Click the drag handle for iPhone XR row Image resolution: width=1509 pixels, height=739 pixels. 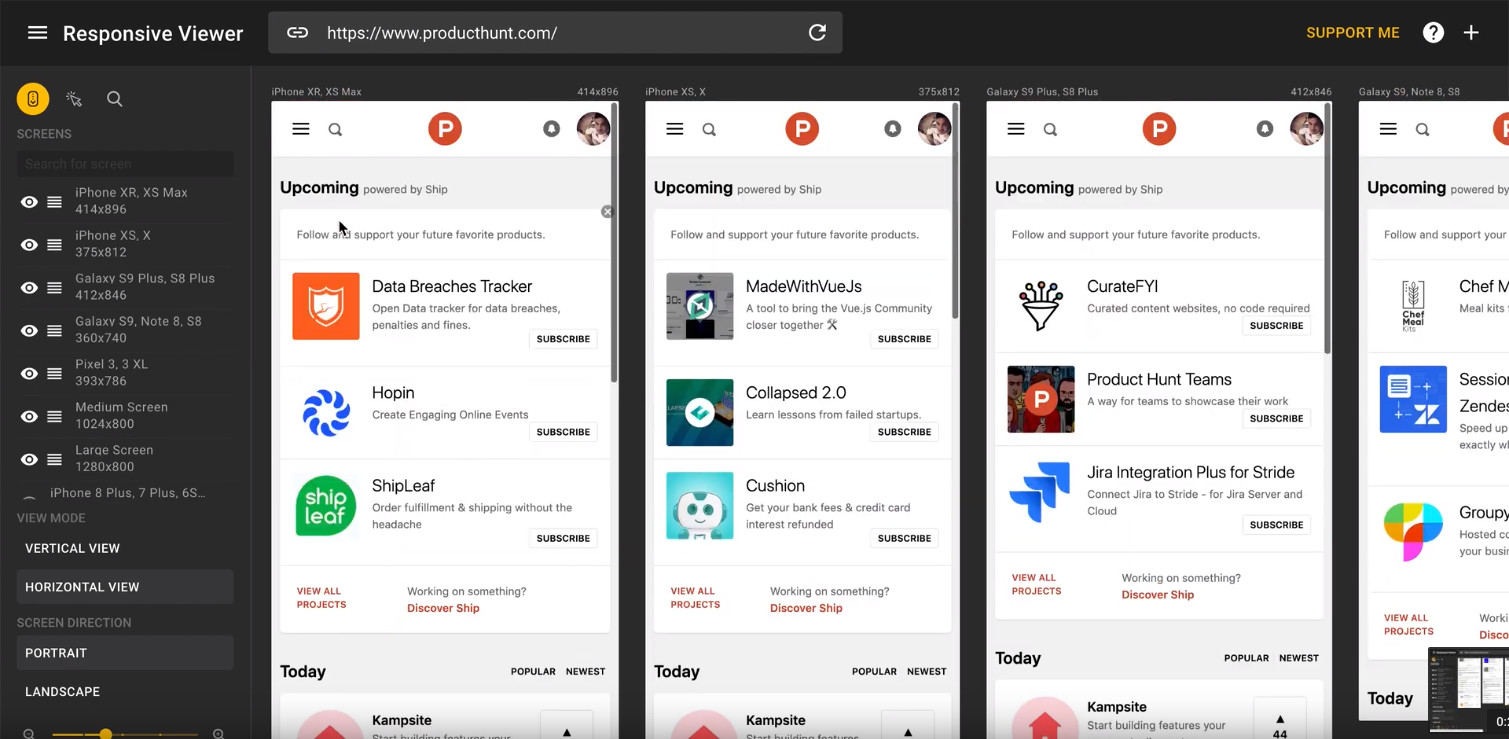(55, 202)
